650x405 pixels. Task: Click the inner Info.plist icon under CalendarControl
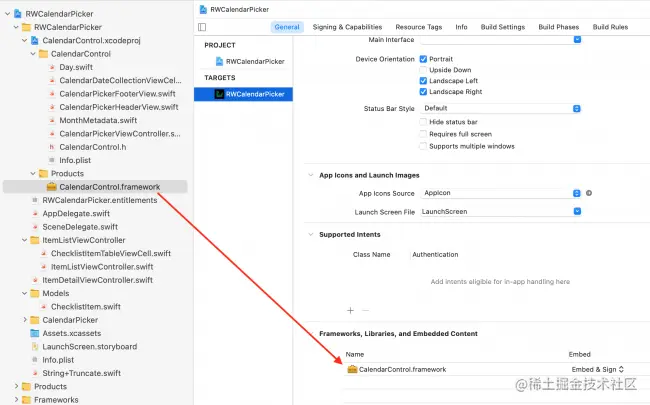point(52,160)
